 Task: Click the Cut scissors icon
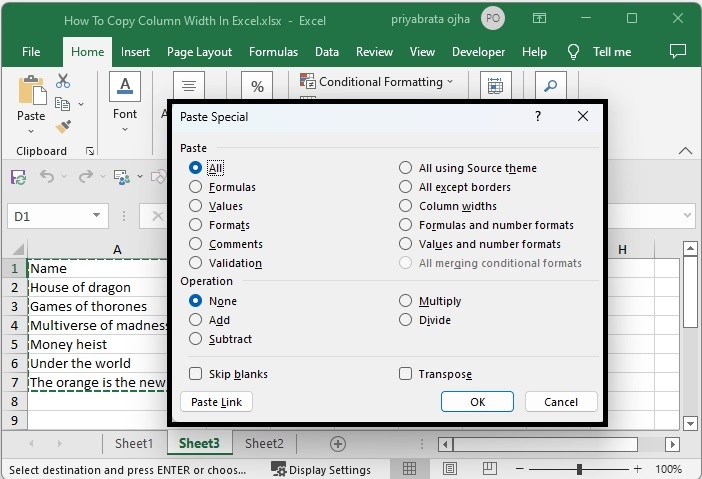pyautogui.click(x=63, y=82)
